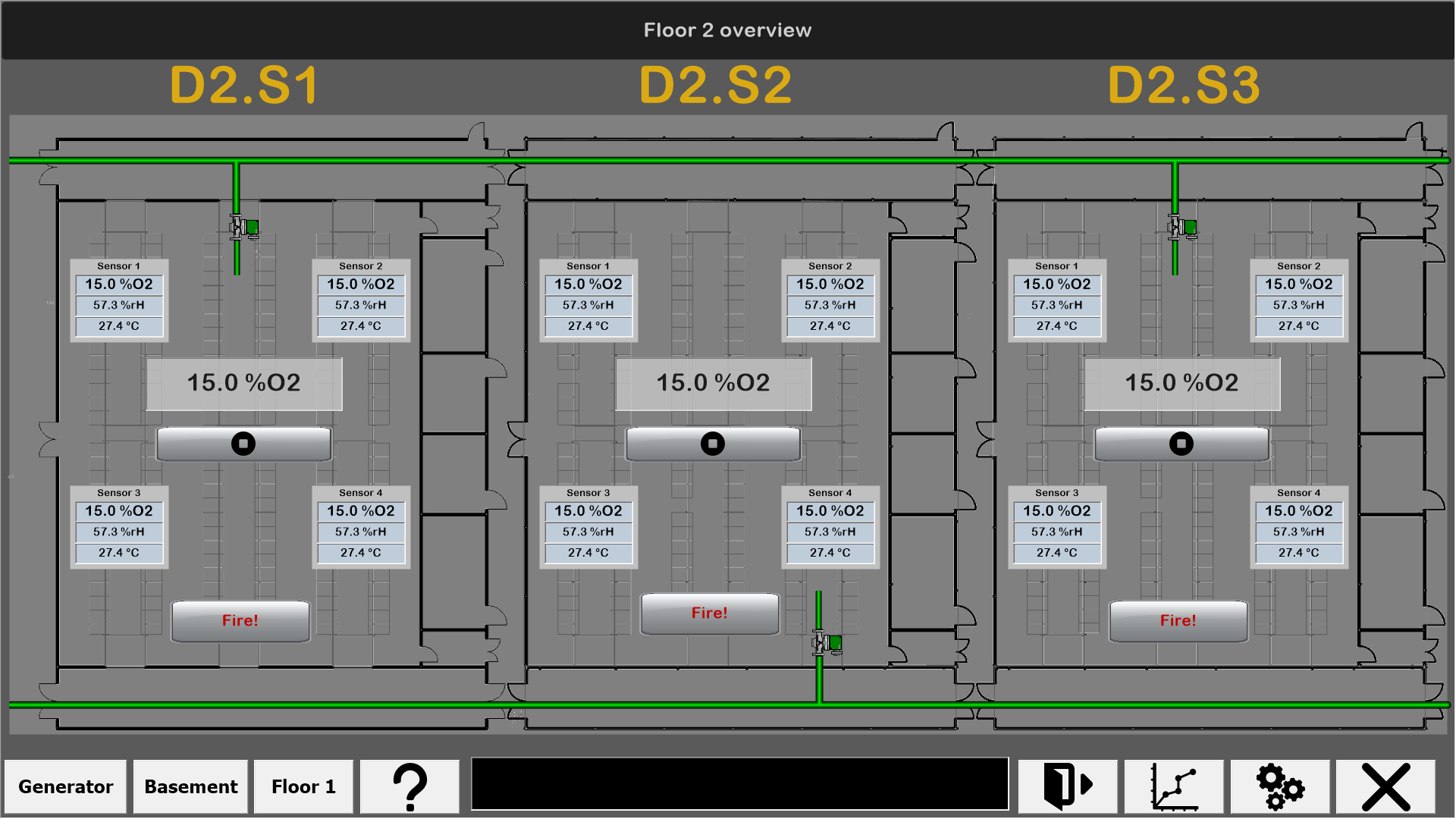Viewport: 1456px width, 819px height.
Task: Click Sensor 1 humidity value in D2.S2
Action: (x=588, y=305)
